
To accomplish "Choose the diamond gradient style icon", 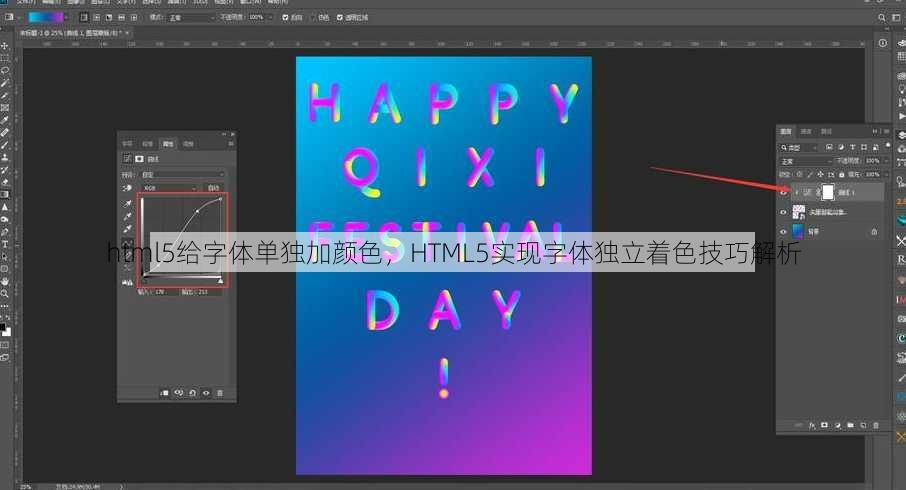I will tap(134, 18).
